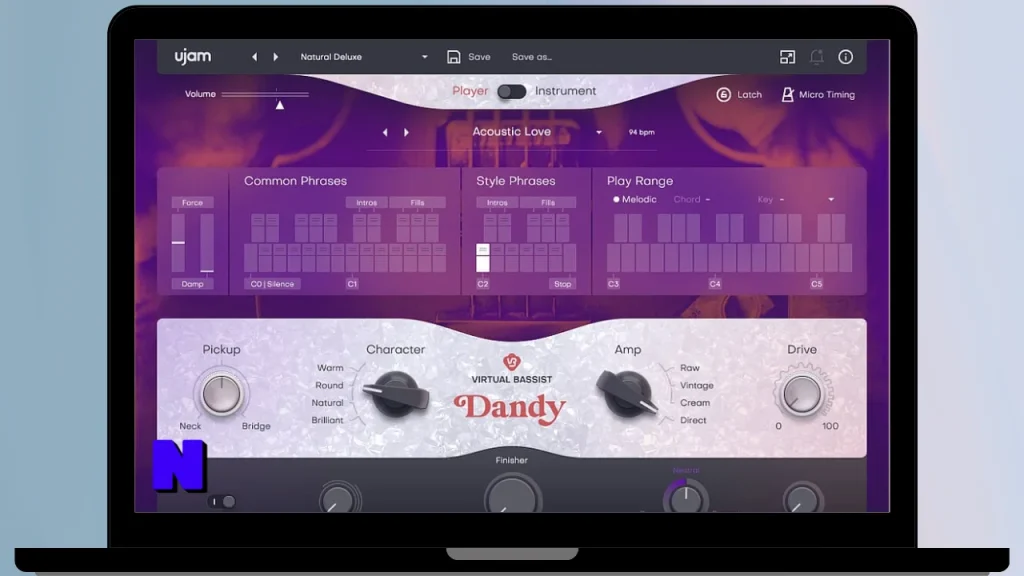Click the 94 bpm tempo value
The height and width of the screenshot is (576, 1024).
coord(641,133)
